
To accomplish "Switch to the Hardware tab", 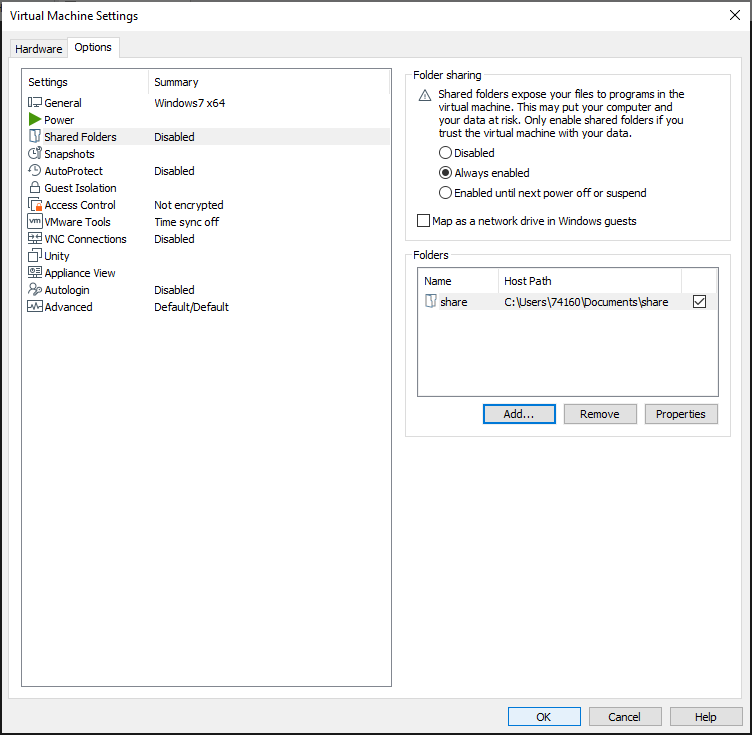I will [38, 49].
